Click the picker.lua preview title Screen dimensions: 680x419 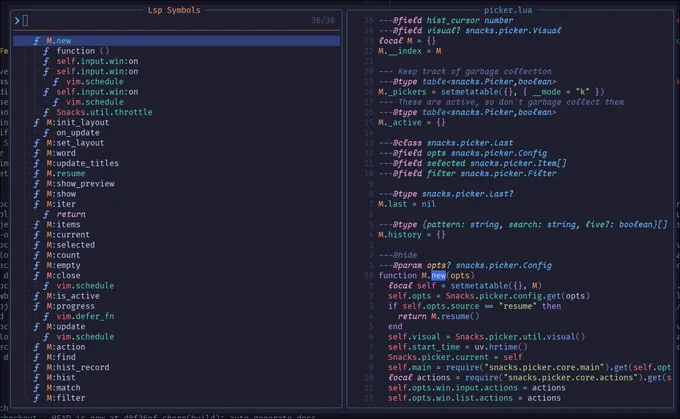508,10
